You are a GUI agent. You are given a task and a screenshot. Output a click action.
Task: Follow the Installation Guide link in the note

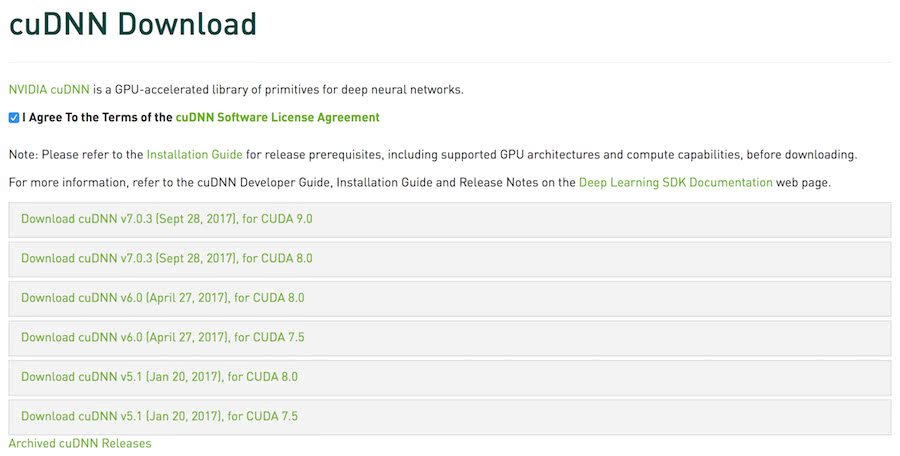194,155
